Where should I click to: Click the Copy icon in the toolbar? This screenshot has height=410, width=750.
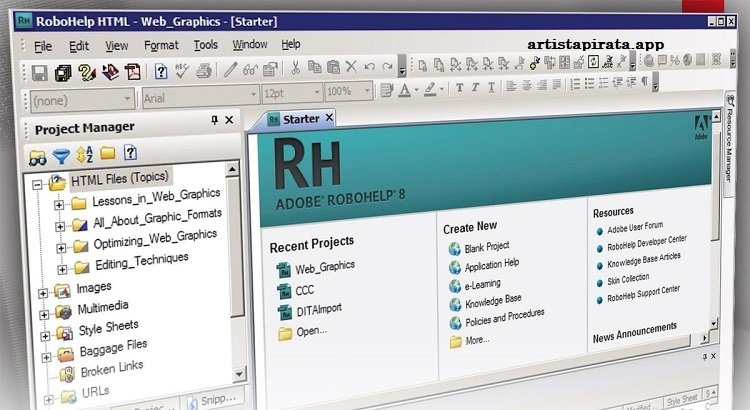point(314,67)
